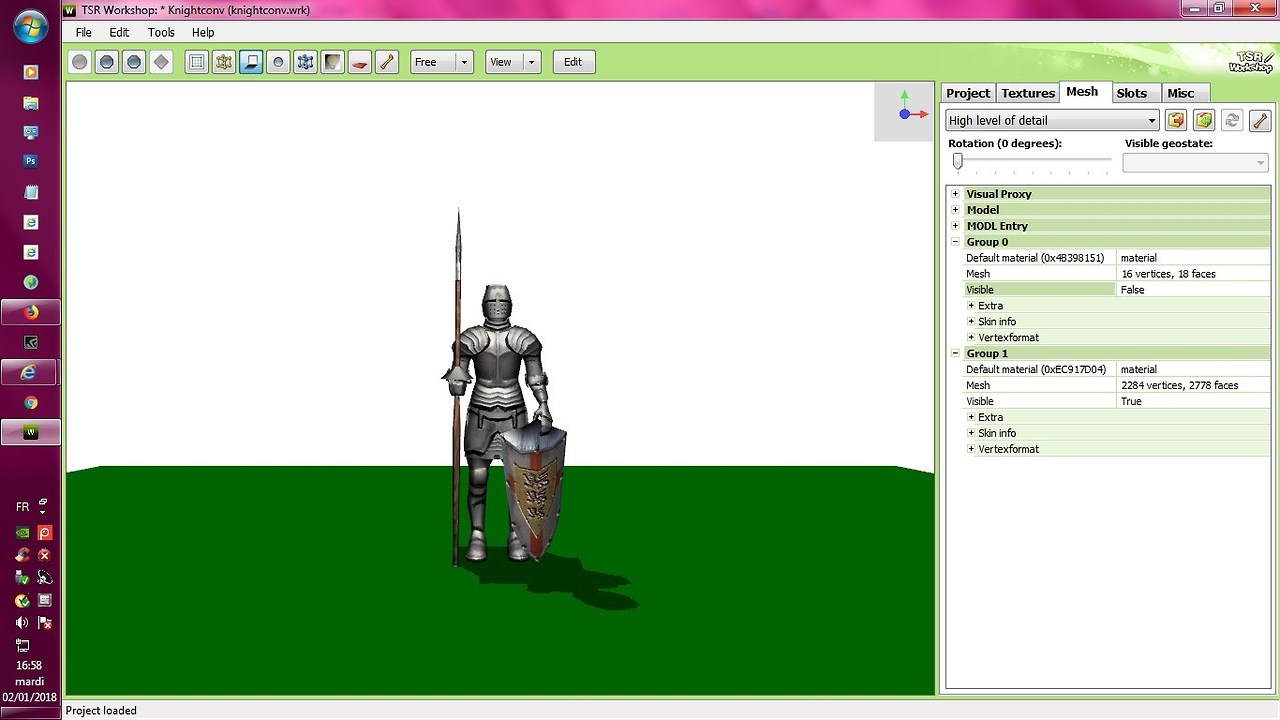Click the bone icon in top toolbar
The width and height of the screenshot is (1280, 720).
386,62
